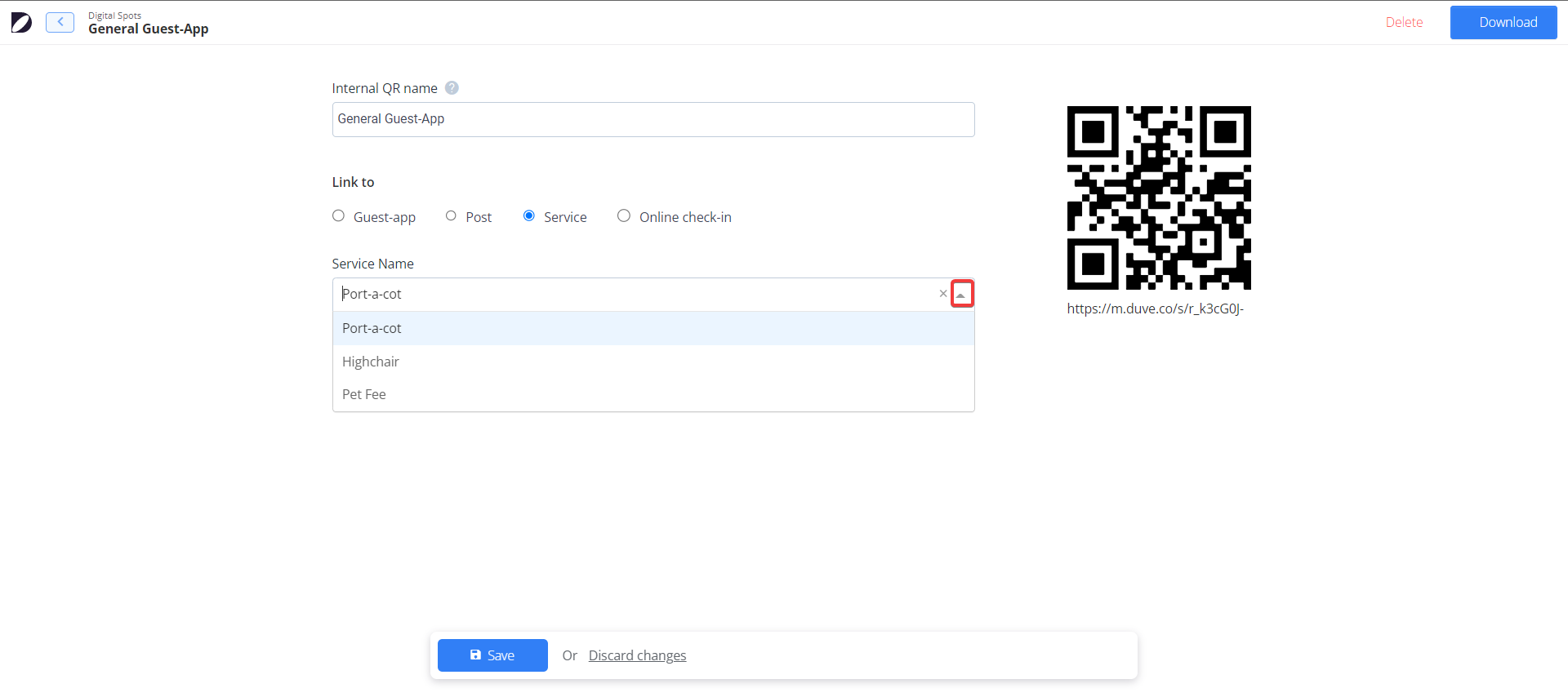
Task: Open the m.duve.co QR link
Action: click(1155, 309)
